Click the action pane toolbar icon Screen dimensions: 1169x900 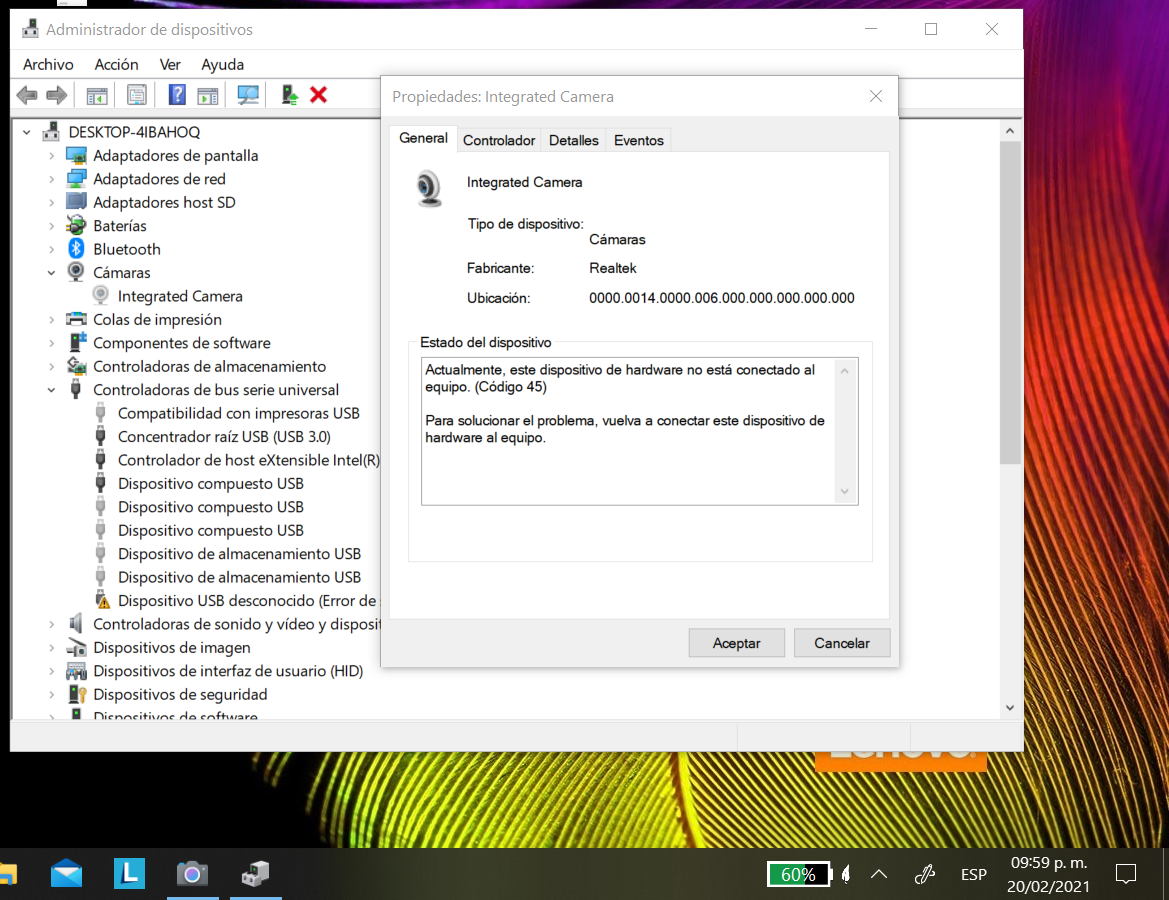tap(207, 95)
